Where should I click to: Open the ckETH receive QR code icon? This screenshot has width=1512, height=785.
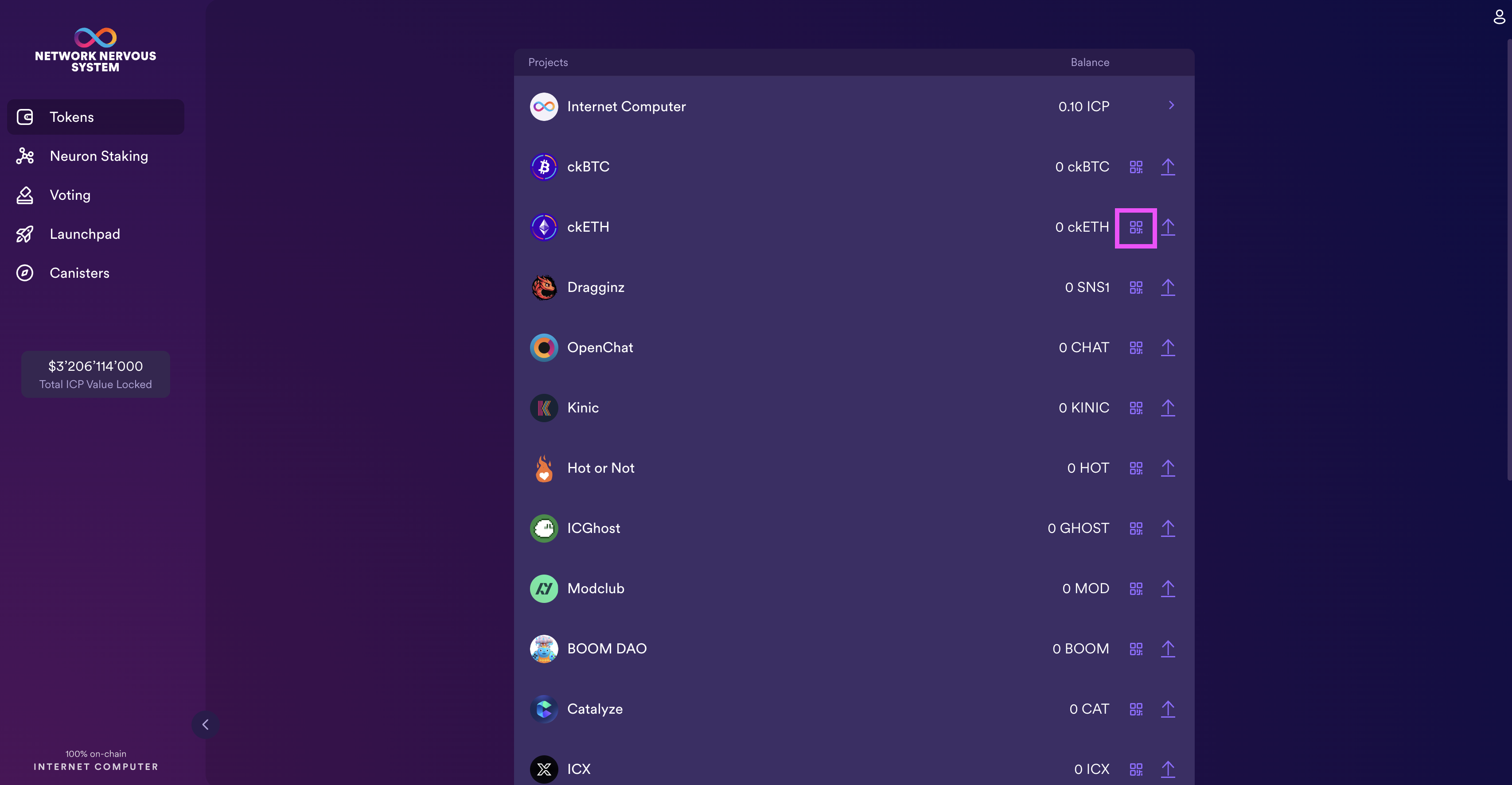point(1136,228)
